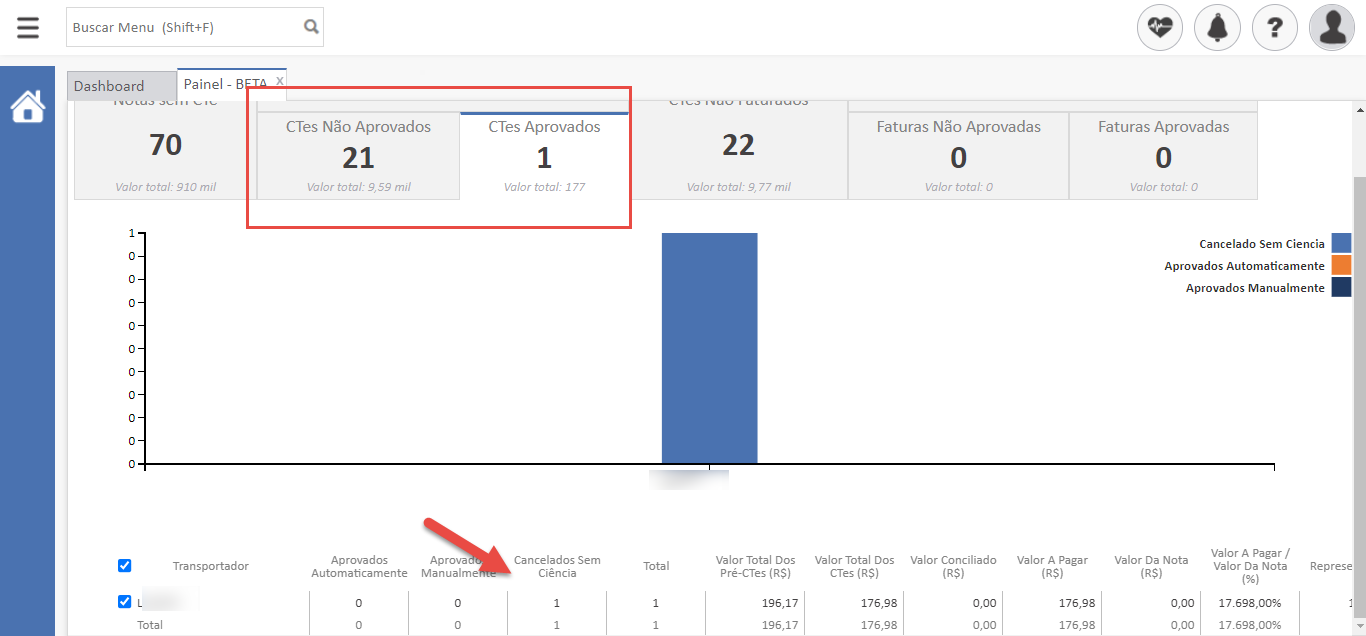Click the search magnifier icon
The height and width of the screenshot is (636, 1366).
click(x=311, y=27)
